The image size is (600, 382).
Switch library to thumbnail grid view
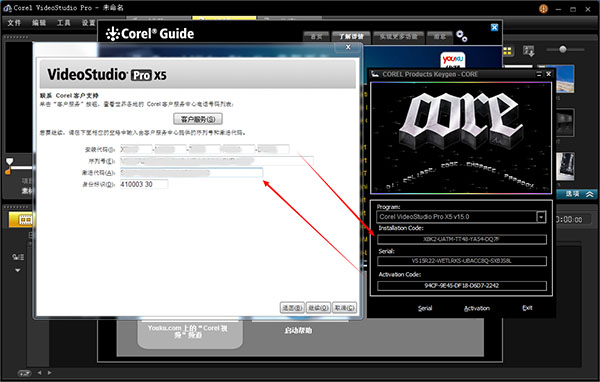(507, 51)
